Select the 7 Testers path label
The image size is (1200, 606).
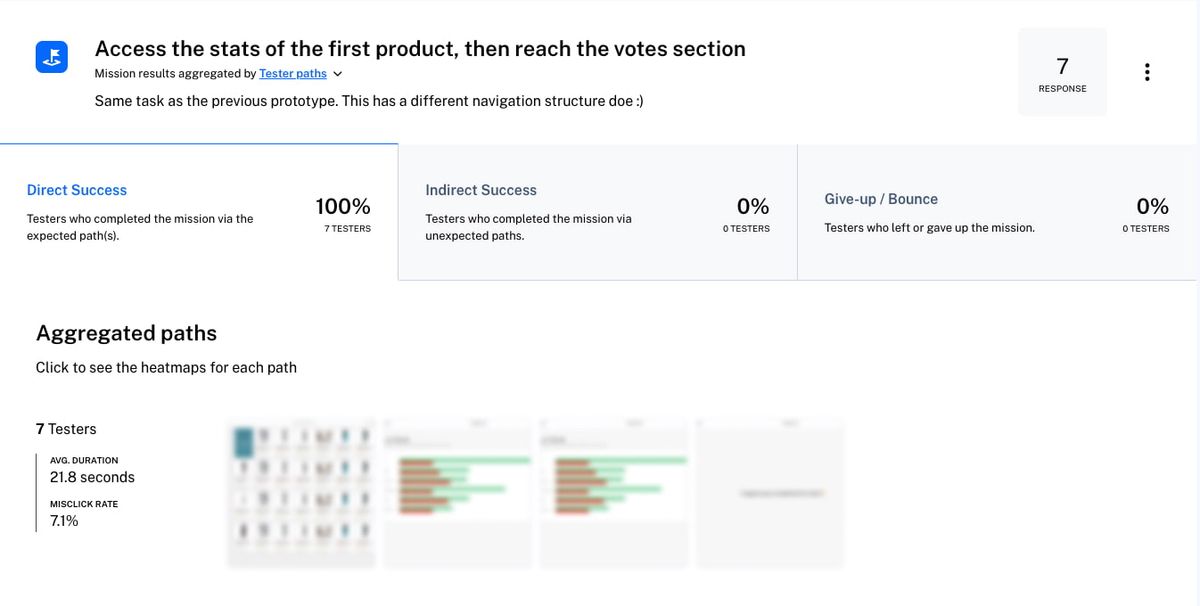(x=66, y=429)
